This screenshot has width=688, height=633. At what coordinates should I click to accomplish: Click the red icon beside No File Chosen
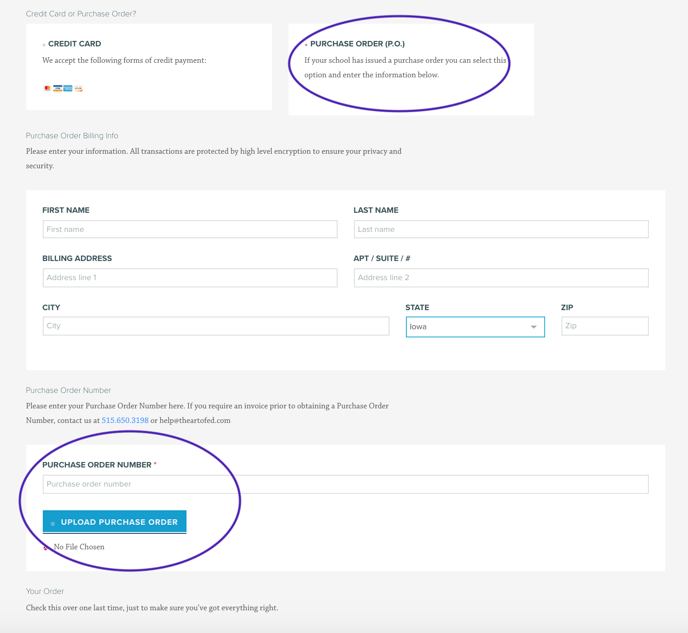(45, 547)
